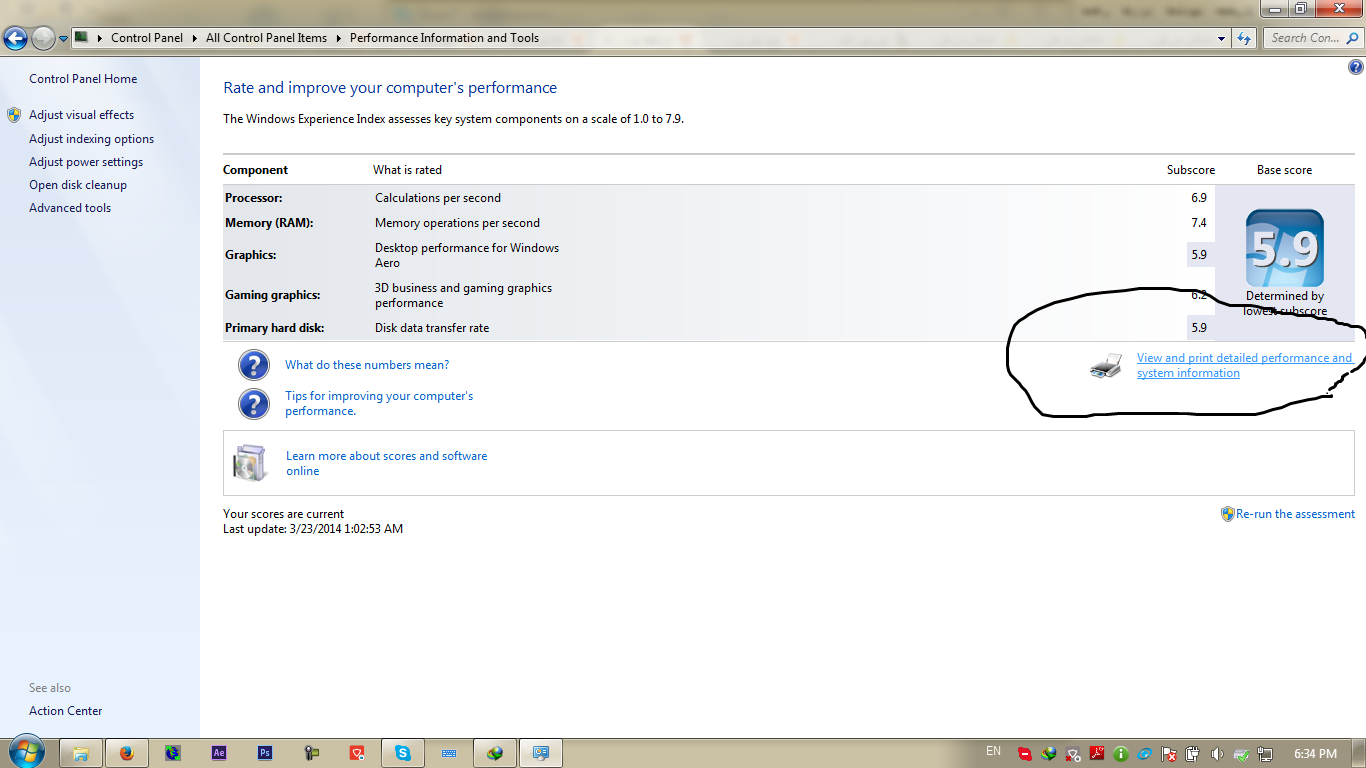The height and width of the screenshot is (768, 1366).
Task: Click the red shield app in taskbar
Action: tap(357, 753)
